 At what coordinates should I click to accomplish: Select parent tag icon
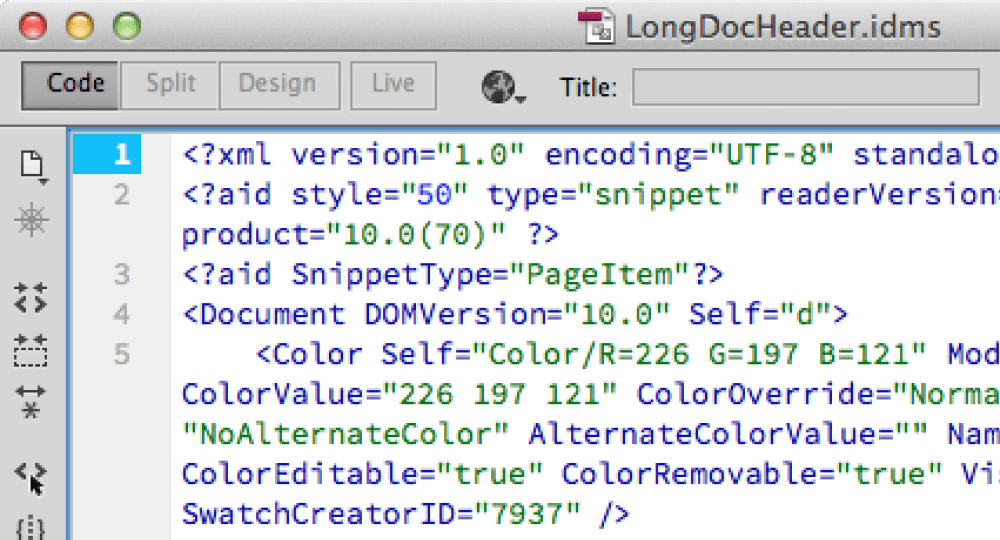[31, 478]
